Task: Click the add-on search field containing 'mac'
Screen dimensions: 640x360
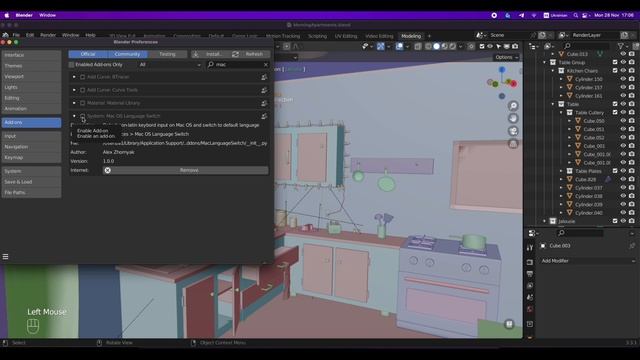Action: tap(237, 64)
